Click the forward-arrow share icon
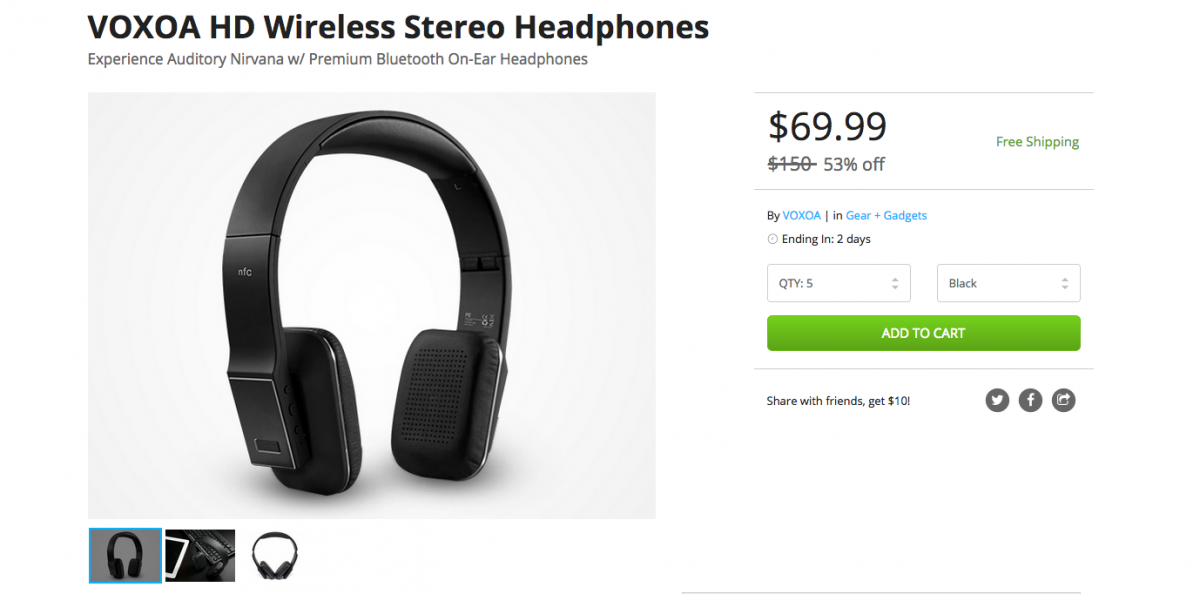This screenshot has width=1200, height=594. [1063, 400]
